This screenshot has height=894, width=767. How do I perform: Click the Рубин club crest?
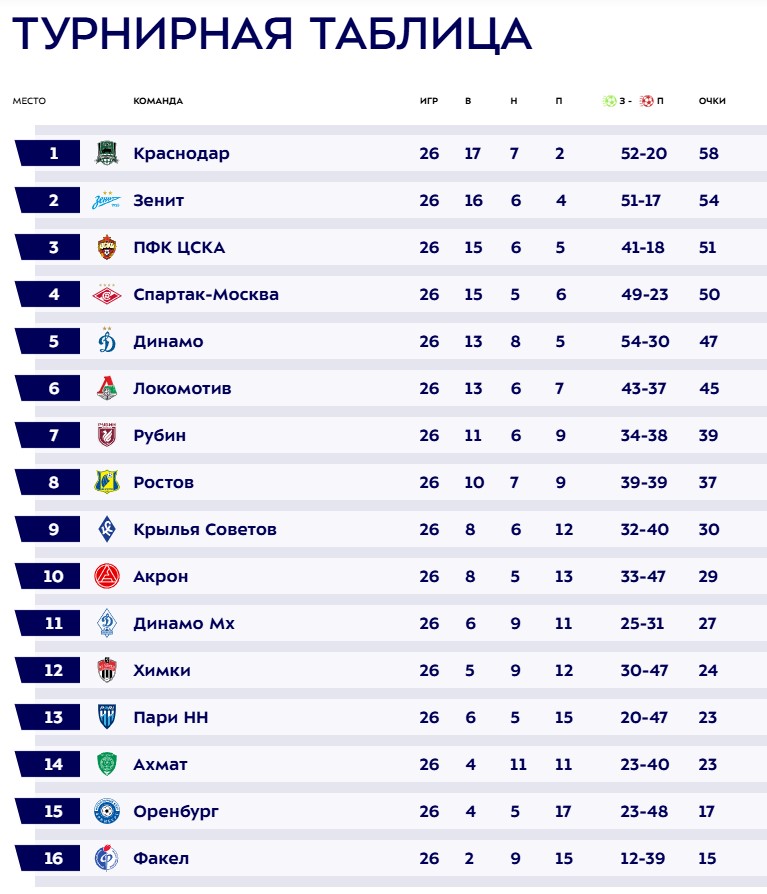107,435
